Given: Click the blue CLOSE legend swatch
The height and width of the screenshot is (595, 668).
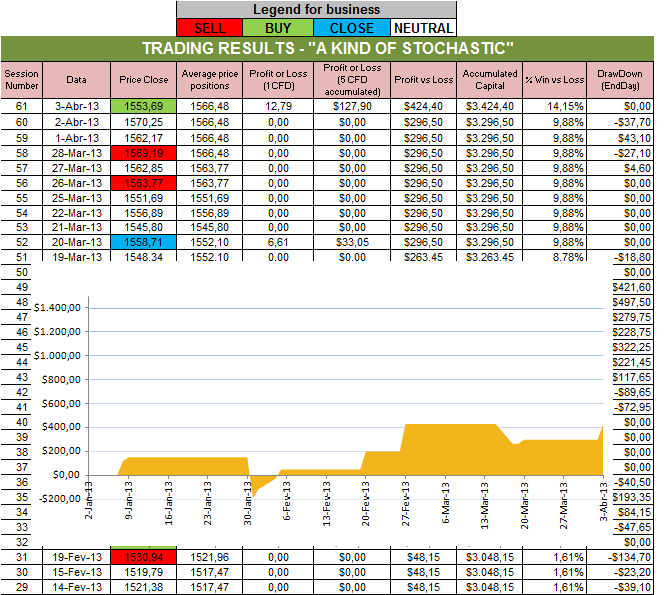Looking at the screenshot, I should click(x=351, y=28).
